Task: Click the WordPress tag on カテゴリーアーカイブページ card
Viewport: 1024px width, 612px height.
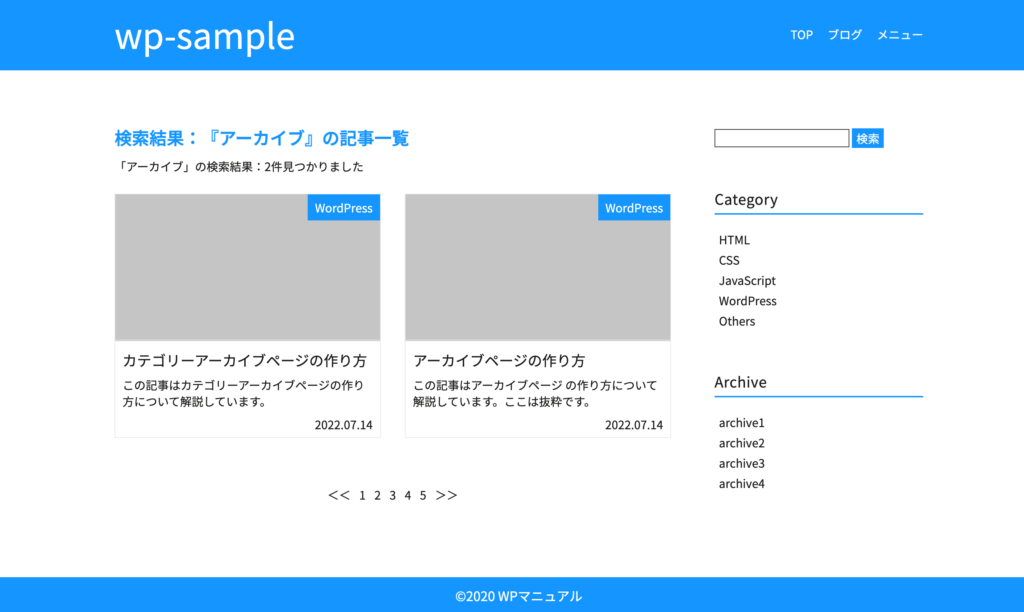Action: pyautogui.click(x=344, y=208)
